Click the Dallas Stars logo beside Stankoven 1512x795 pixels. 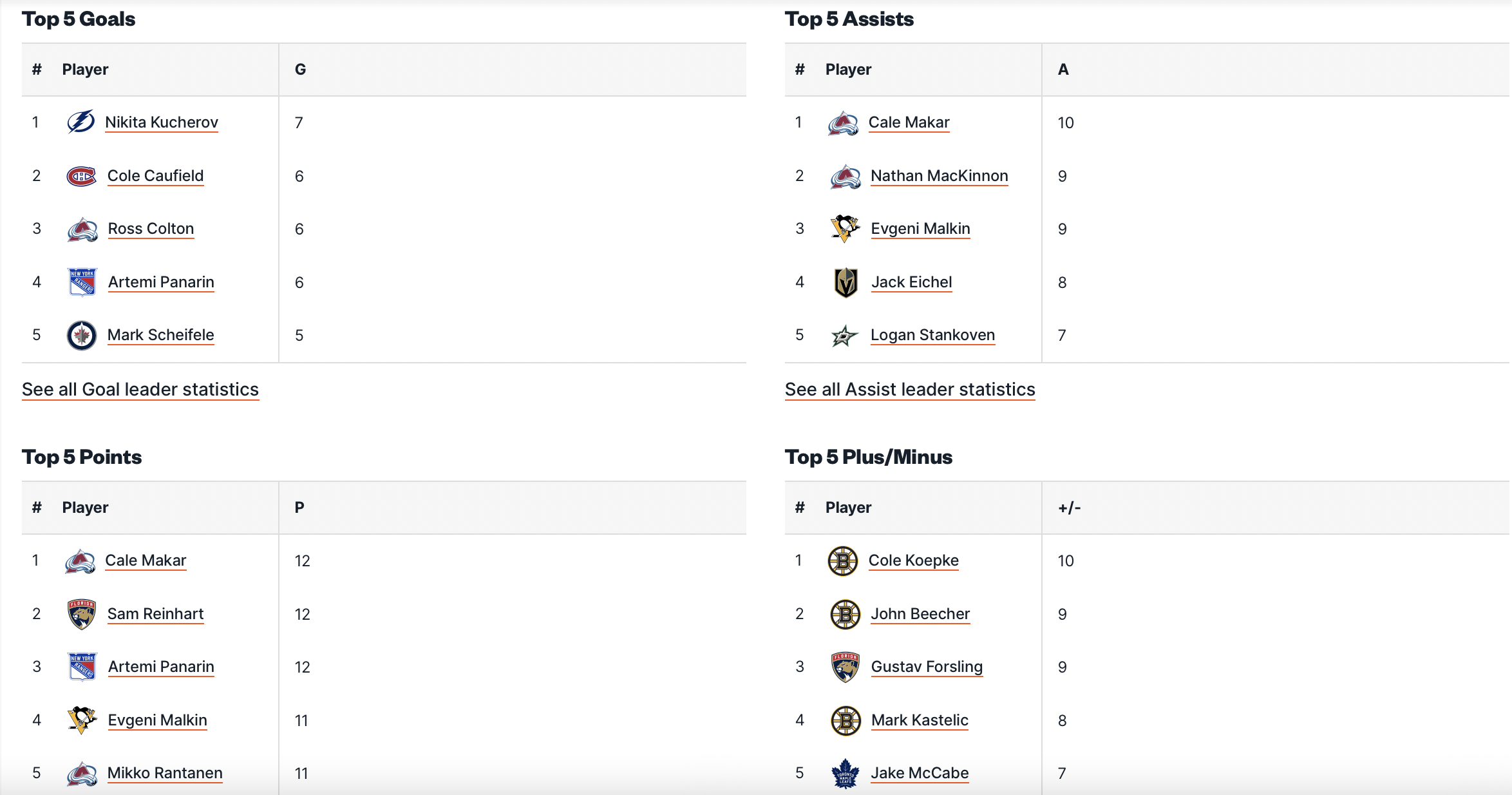pos(845,335)
